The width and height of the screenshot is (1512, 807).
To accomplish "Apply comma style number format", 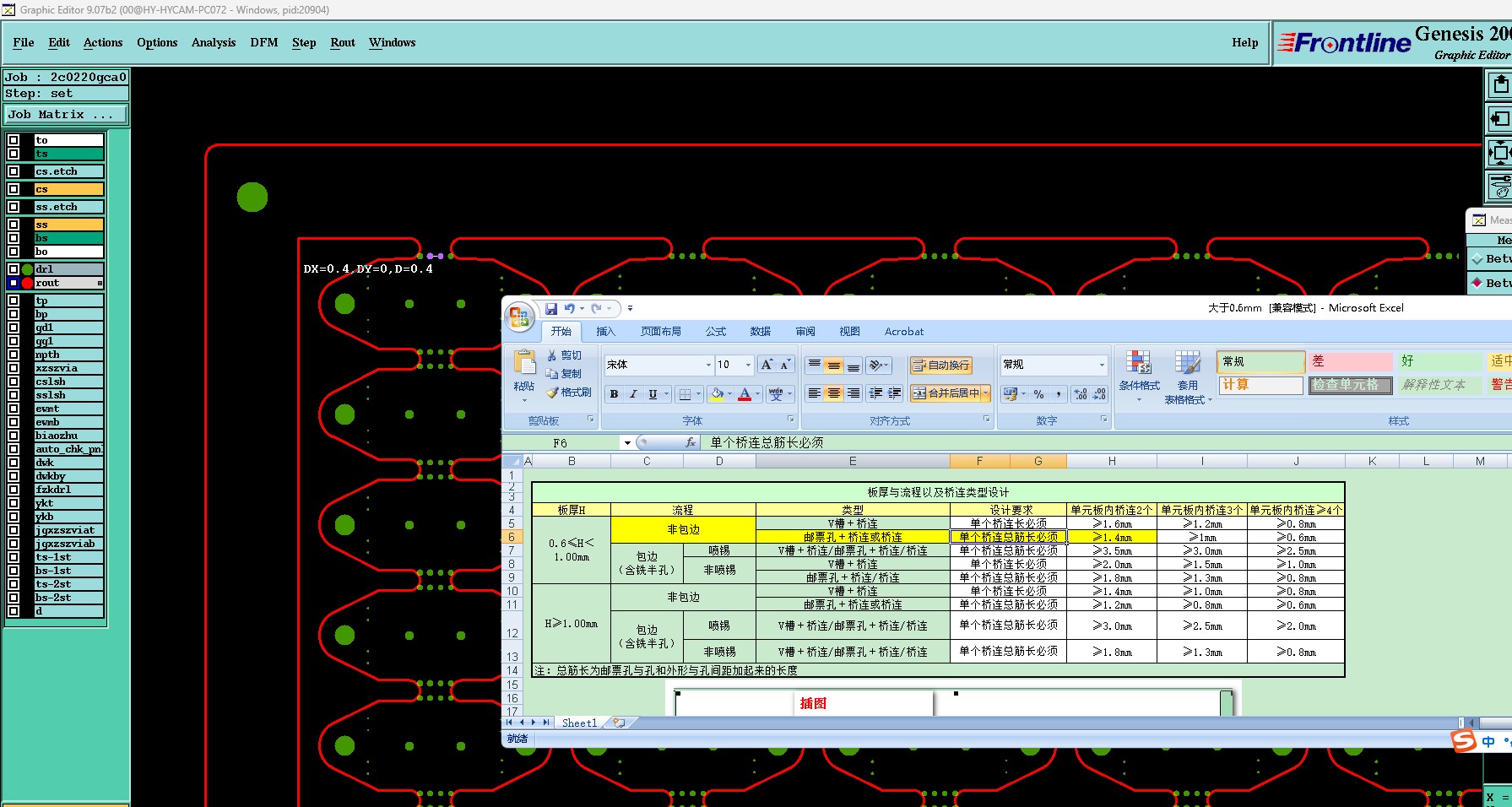I will pyautogui.click(x=1058, y=394).
